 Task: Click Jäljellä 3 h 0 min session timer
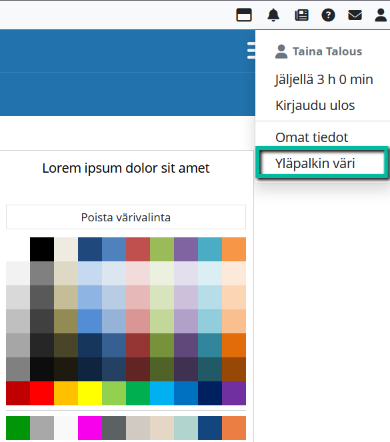click(324, 80)
